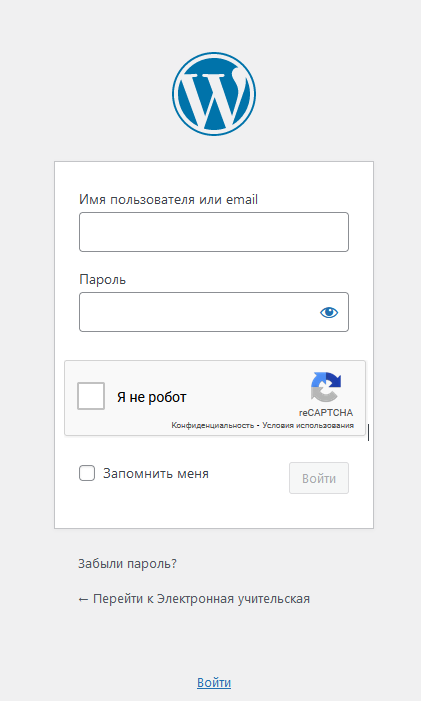The image size is (421, 701).
Task: Show password with the eye icon
Action: pos(329,312)
